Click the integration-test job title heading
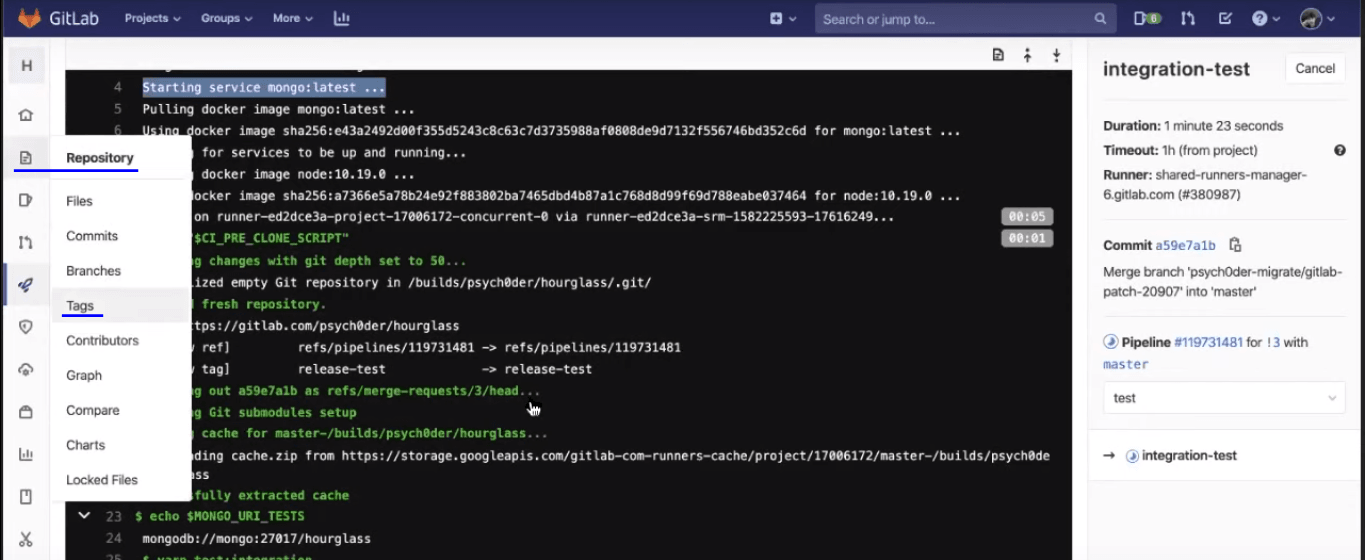 (x=1176, y=69)
